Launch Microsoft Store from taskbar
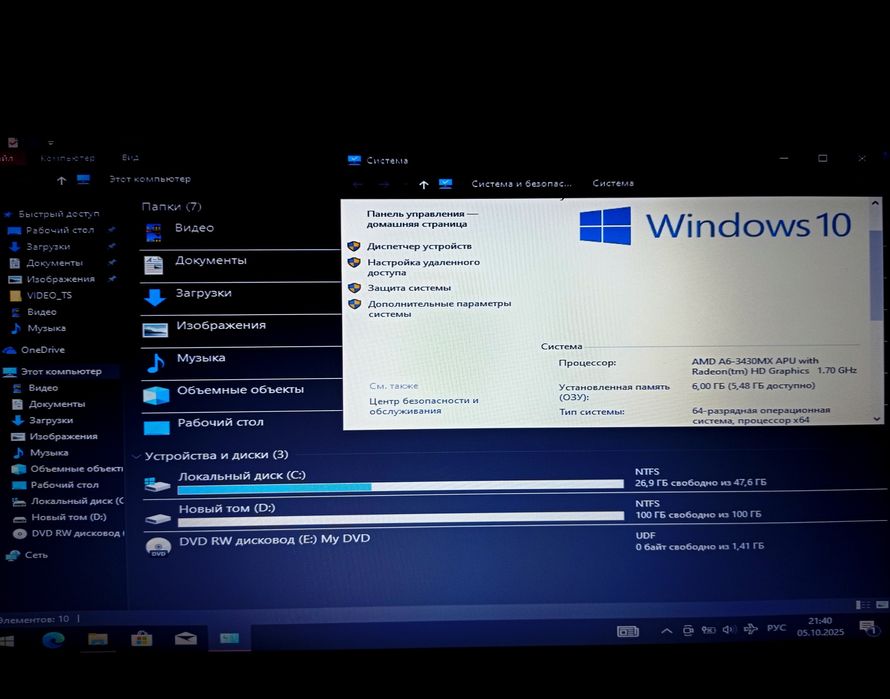The width and height of the screenshot is (890, 699). 141,639
